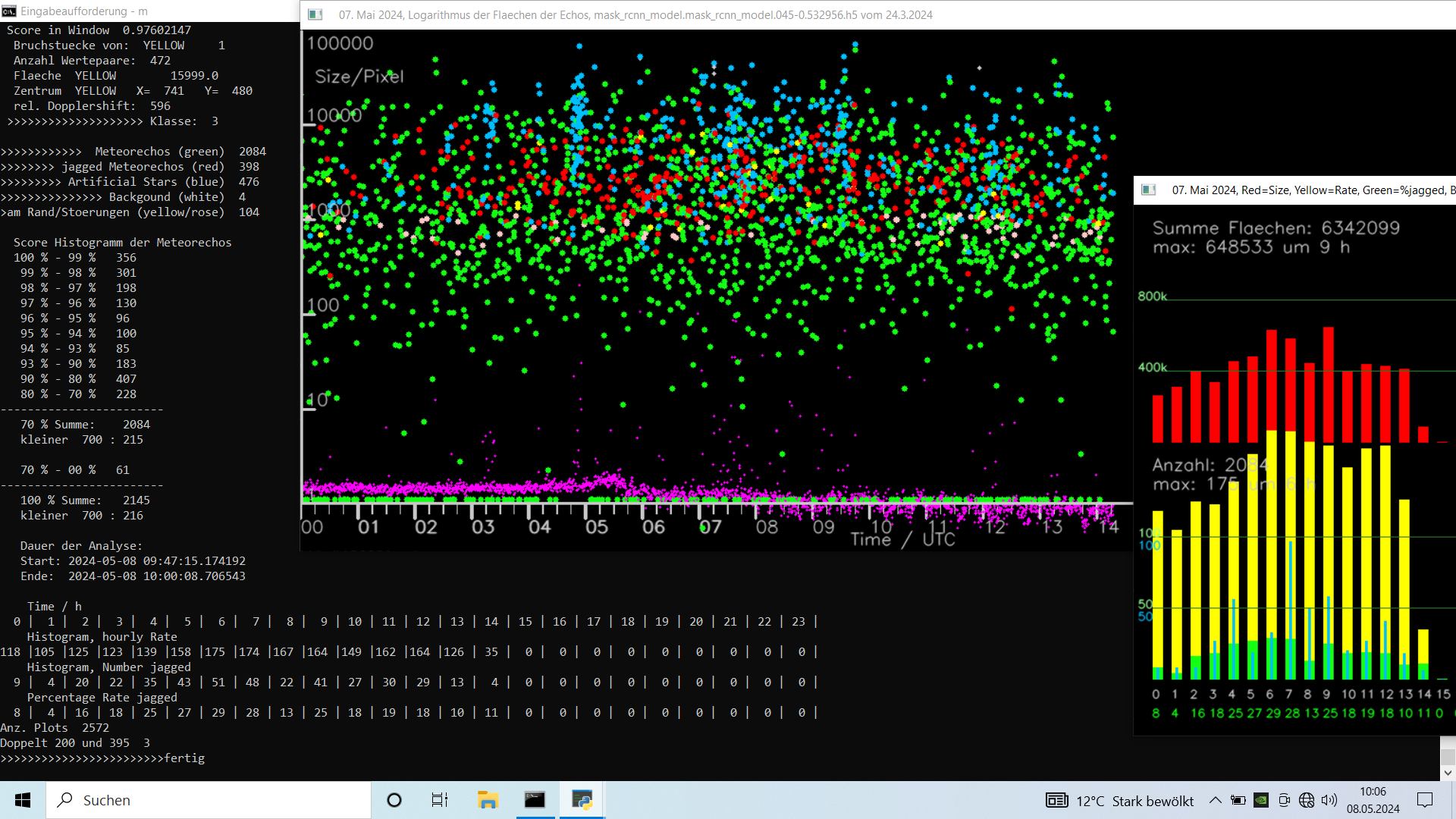Switch to the command prompt taskbar app
This screenshot has width=1456, height=819.
click(x=535, y=800)
